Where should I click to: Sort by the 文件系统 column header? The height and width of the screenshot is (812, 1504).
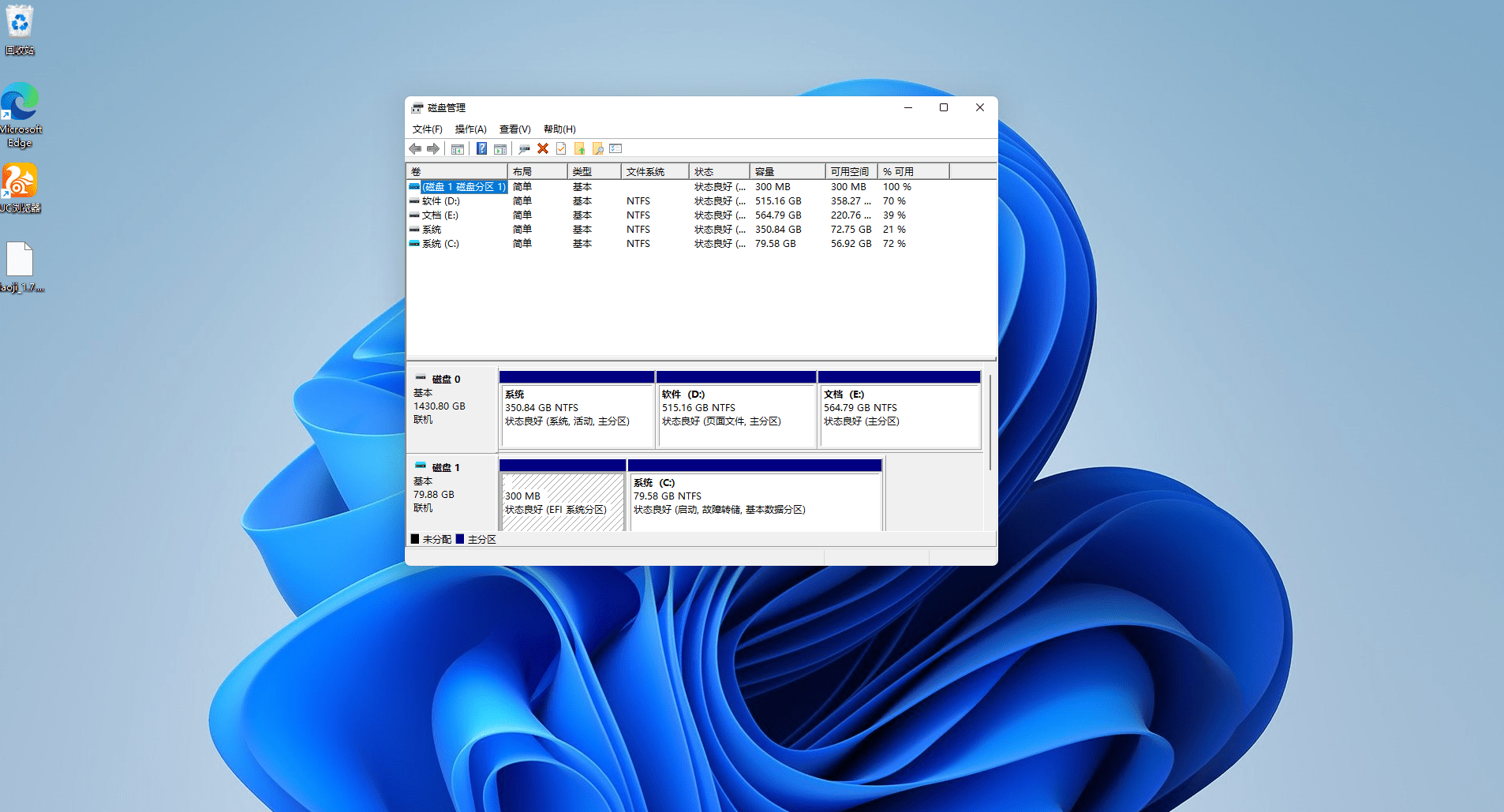[655, 171]
